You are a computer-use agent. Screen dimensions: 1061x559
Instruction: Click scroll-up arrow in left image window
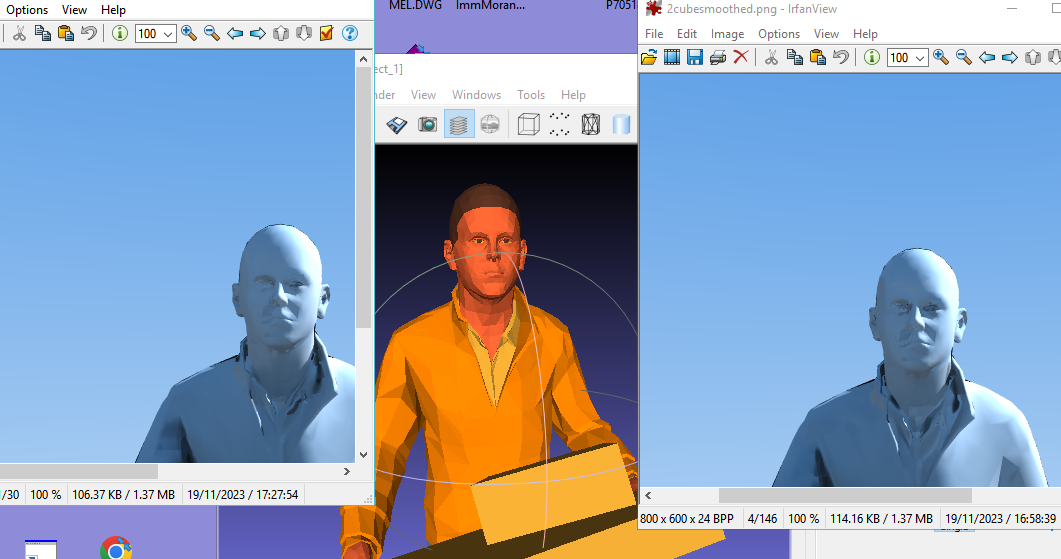[x=364, y=58]
